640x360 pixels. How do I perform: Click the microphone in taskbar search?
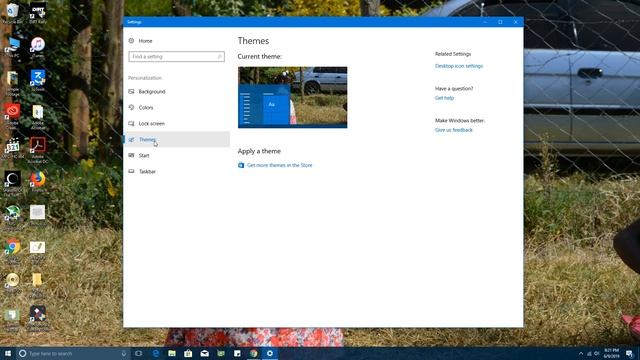coord(124,353)
